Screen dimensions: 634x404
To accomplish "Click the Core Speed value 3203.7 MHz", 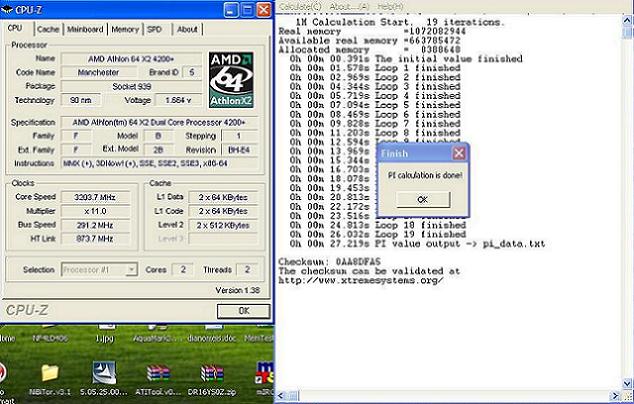I will coord(95,197).
